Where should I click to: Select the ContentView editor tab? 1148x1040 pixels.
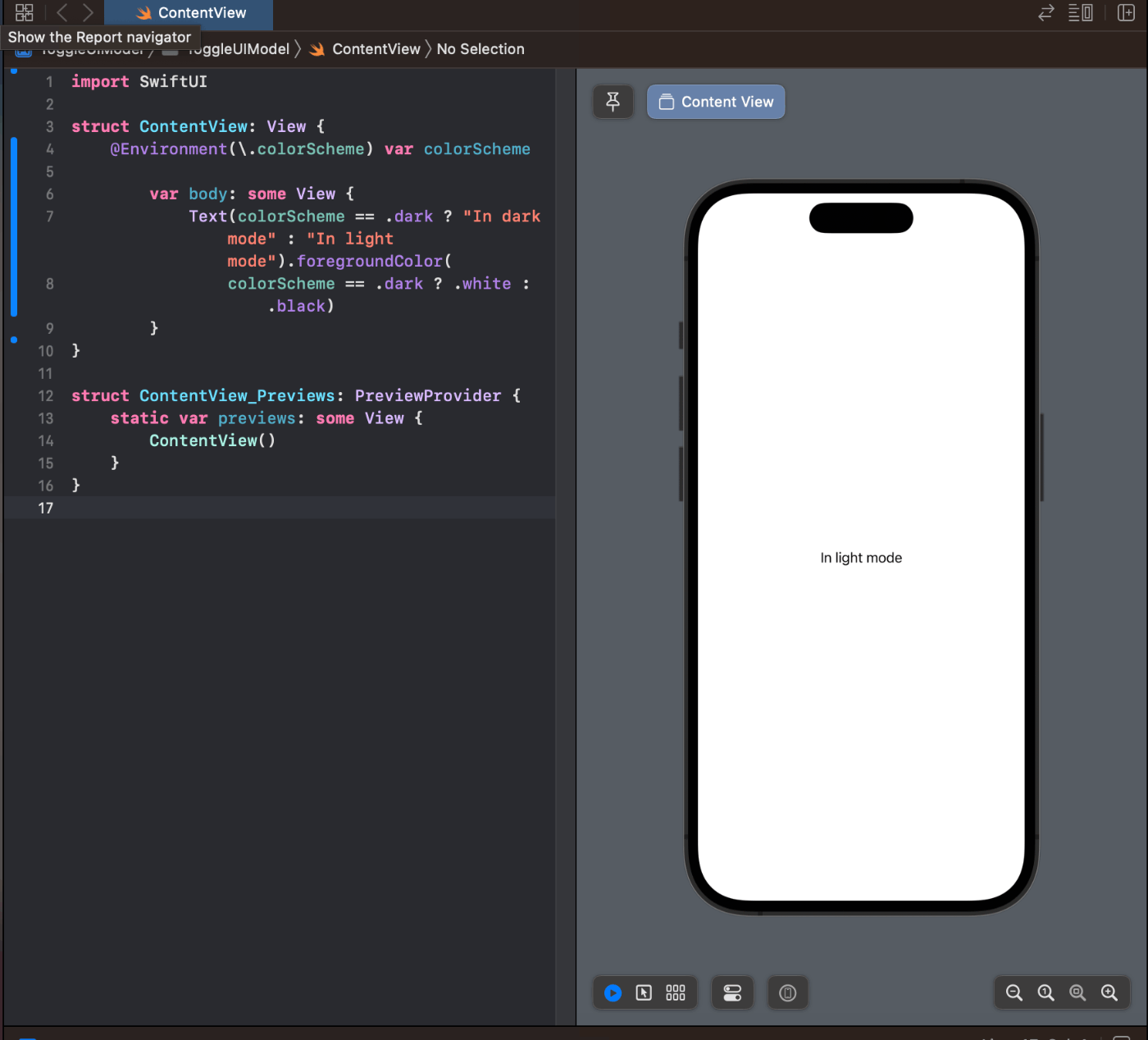(189, 13)
